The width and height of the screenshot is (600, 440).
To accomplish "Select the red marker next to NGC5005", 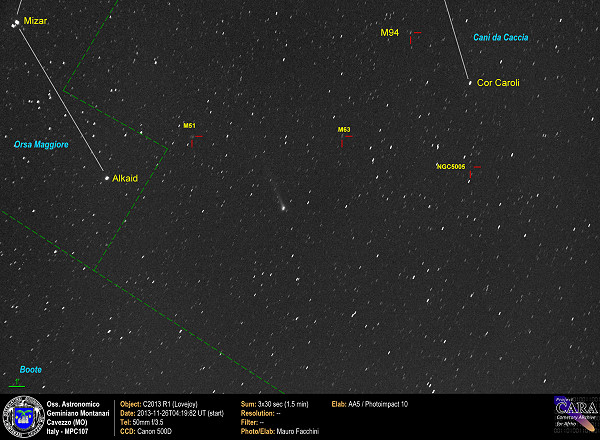I will pos(475,172).
